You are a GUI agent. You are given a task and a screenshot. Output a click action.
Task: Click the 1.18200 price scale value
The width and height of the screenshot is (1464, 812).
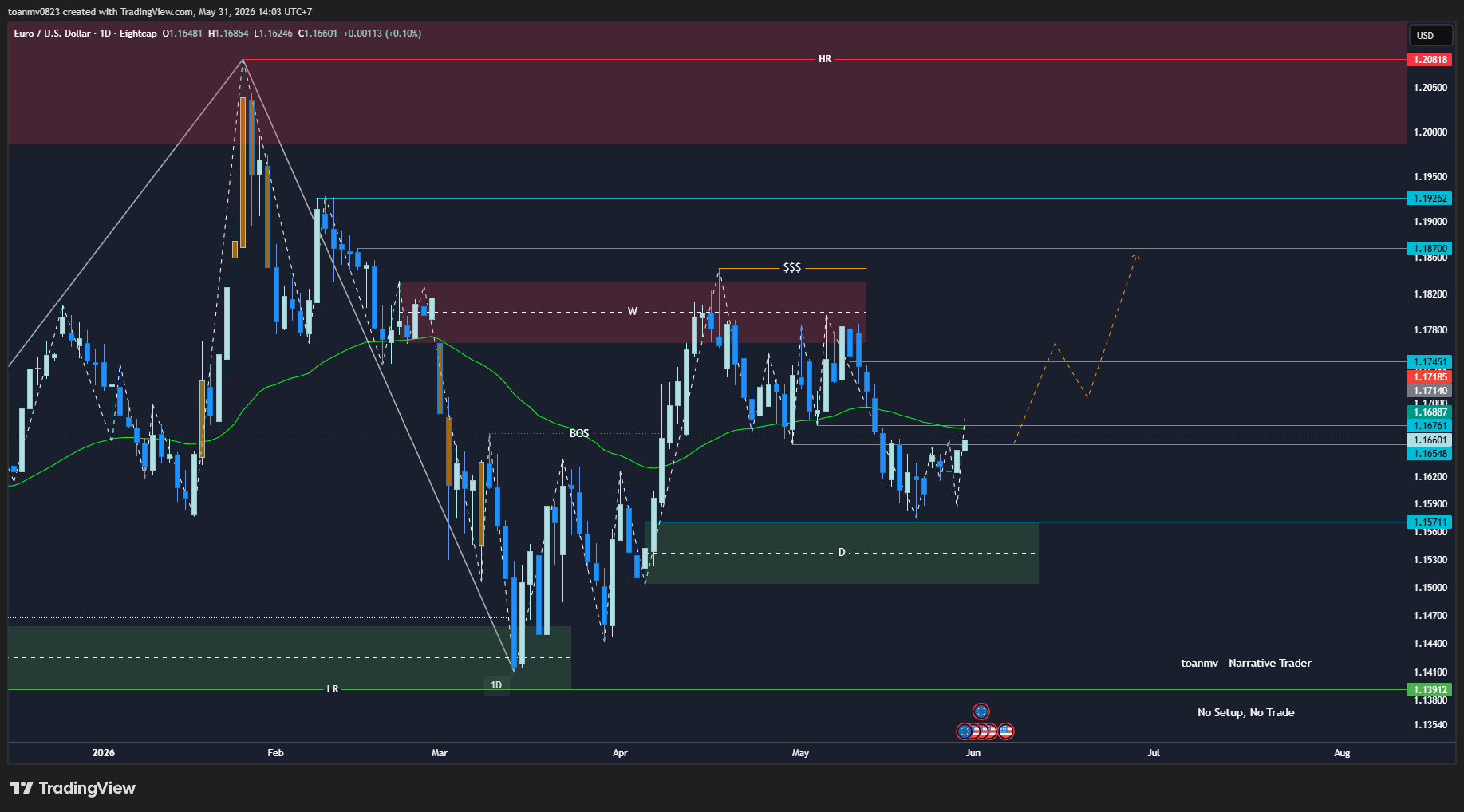click(1430, 294)
